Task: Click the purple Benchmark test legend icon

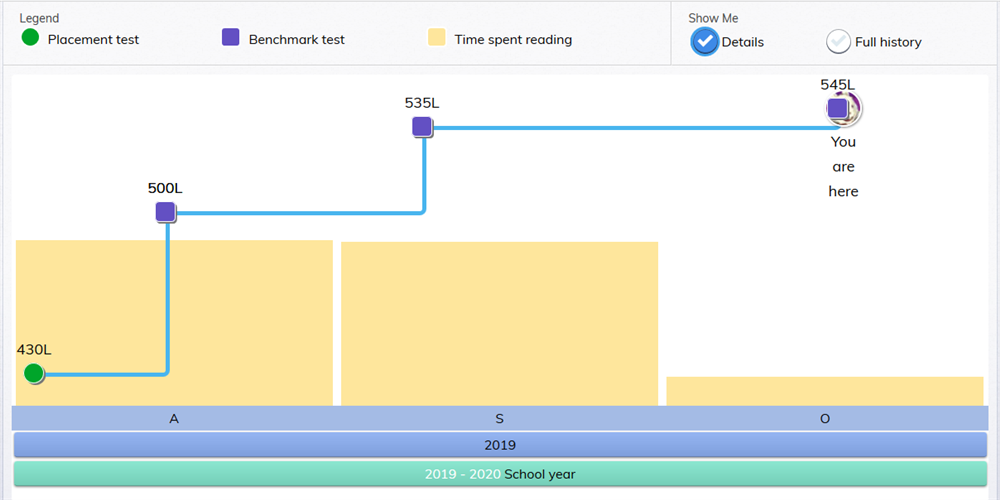Action: coord(231,39)
